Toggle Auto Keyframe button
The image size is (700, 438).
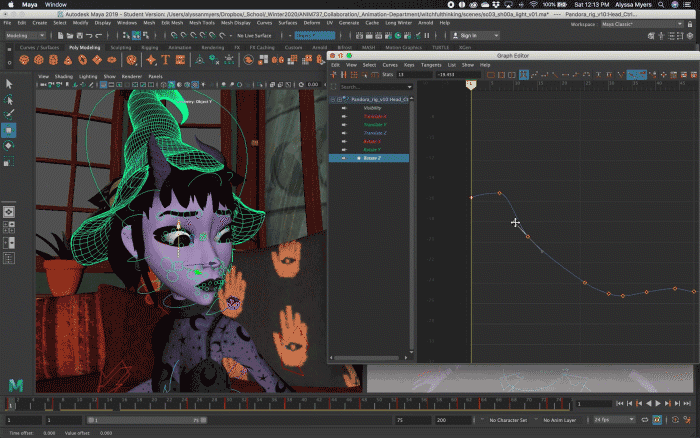tap(657, 420)
